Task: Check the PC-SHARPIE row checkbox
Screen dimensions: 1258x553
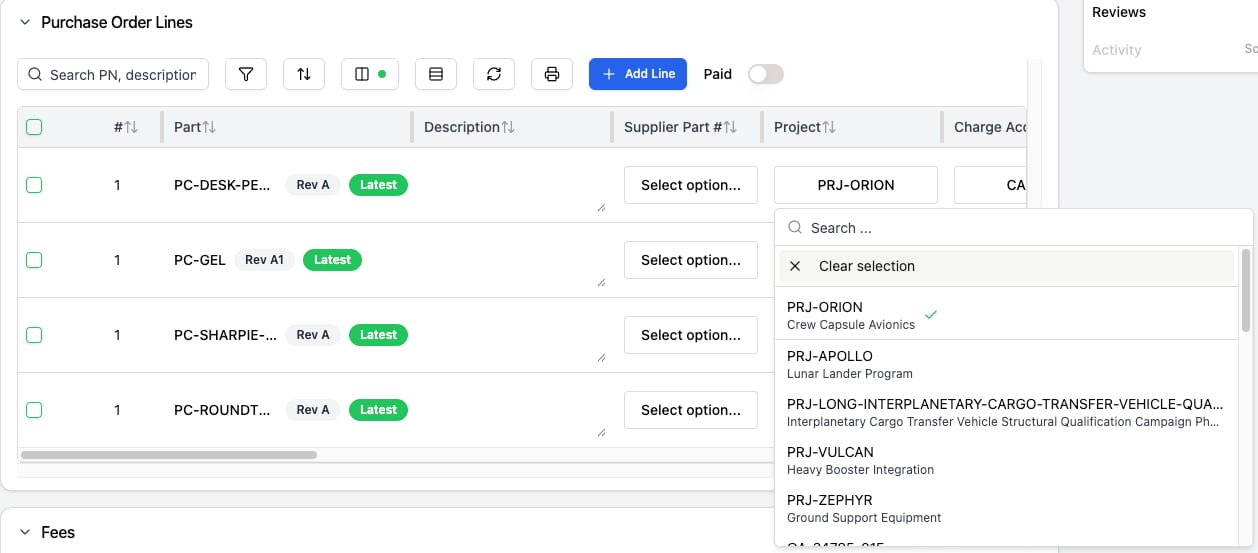Action: [34, 335]
